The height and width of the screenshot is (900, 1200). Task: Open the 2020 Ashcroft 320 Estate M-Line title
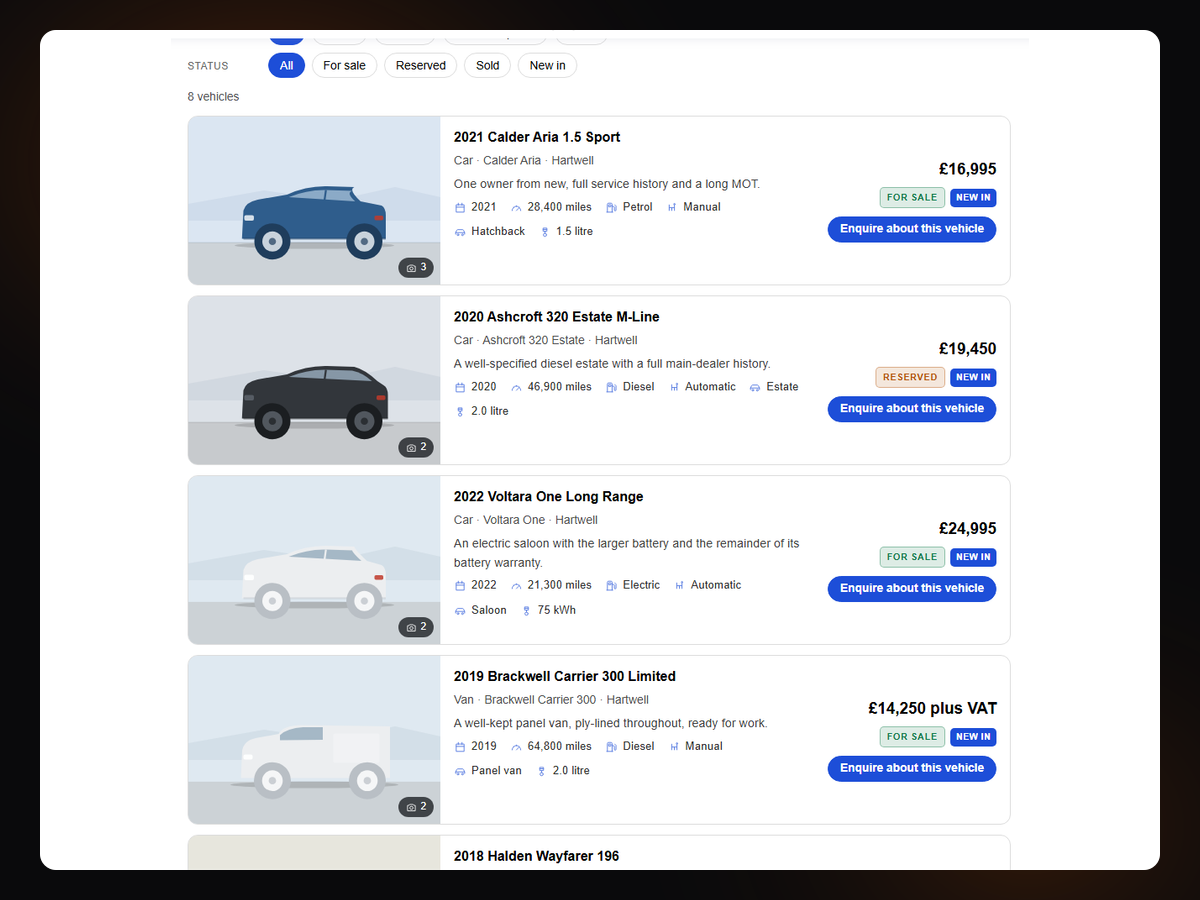(556, 317)
